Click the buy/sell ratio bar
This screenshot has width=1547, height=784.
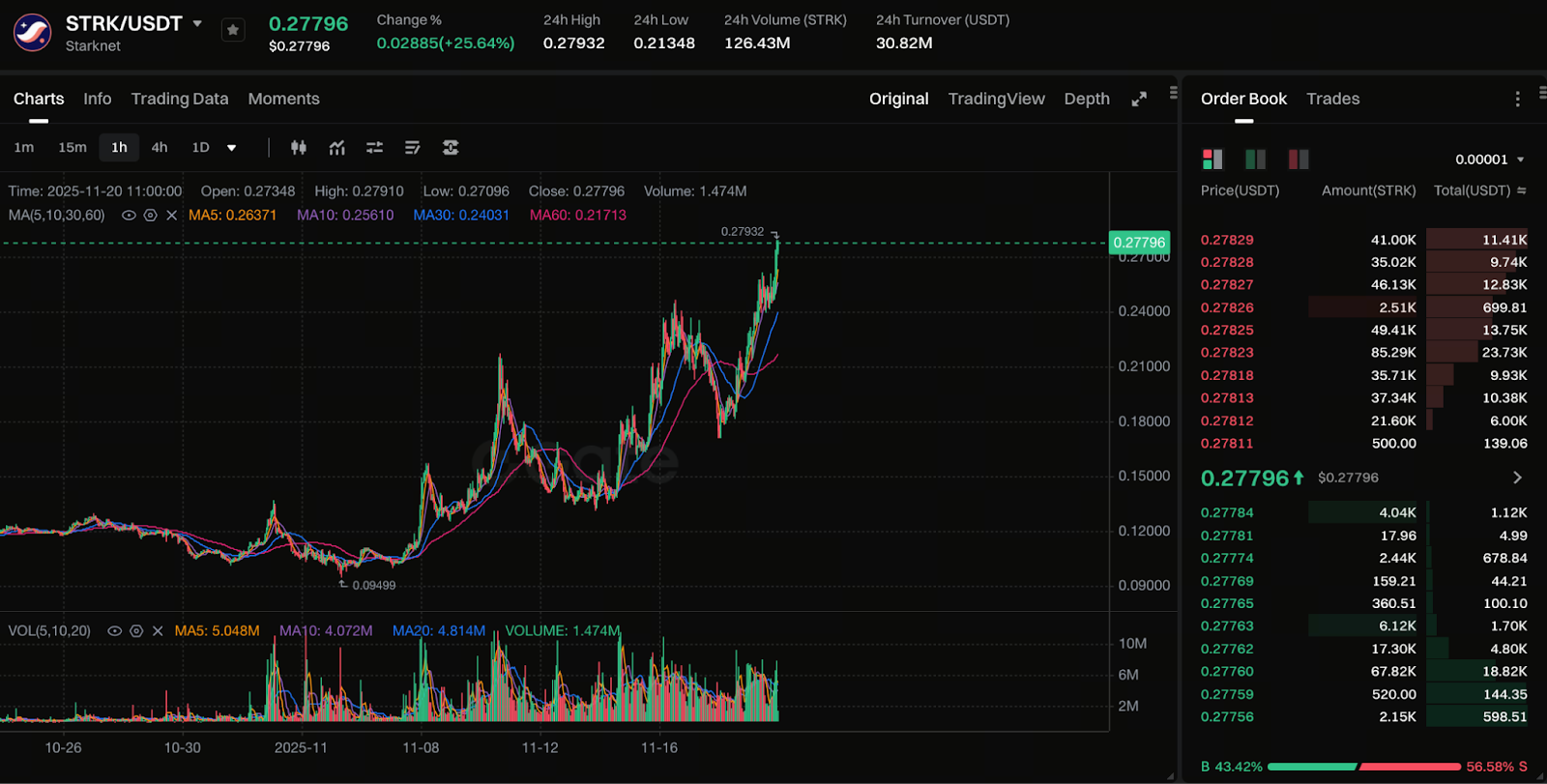coord(1363,767)
